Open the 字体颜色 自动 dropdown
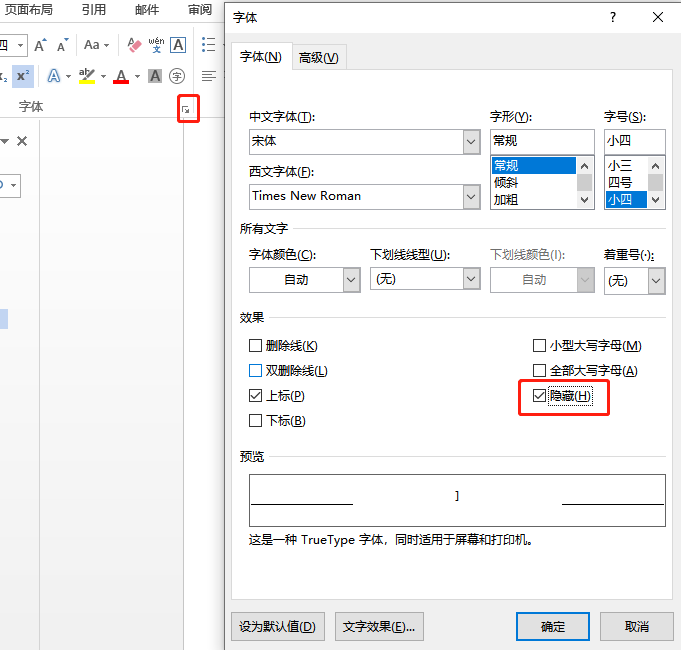 351,280
